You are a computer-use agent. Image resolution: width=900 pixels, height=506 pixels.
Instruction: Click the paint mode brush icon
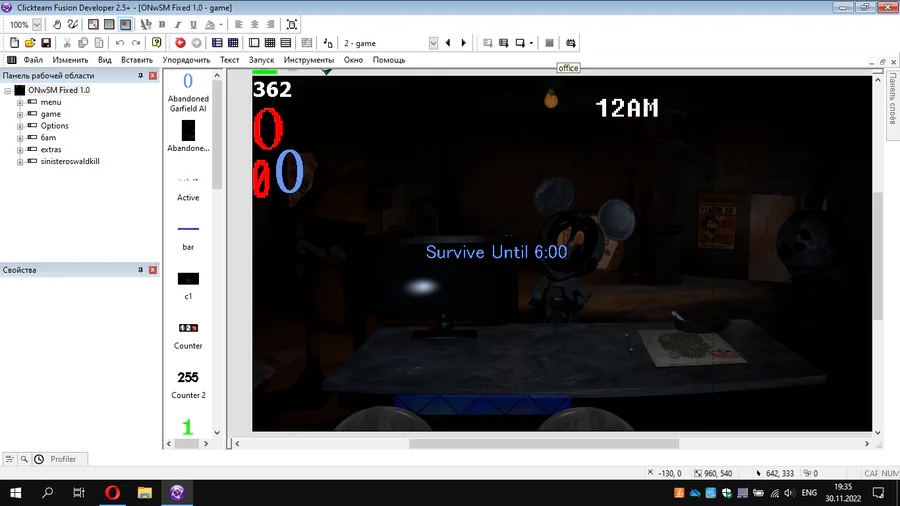72,25
